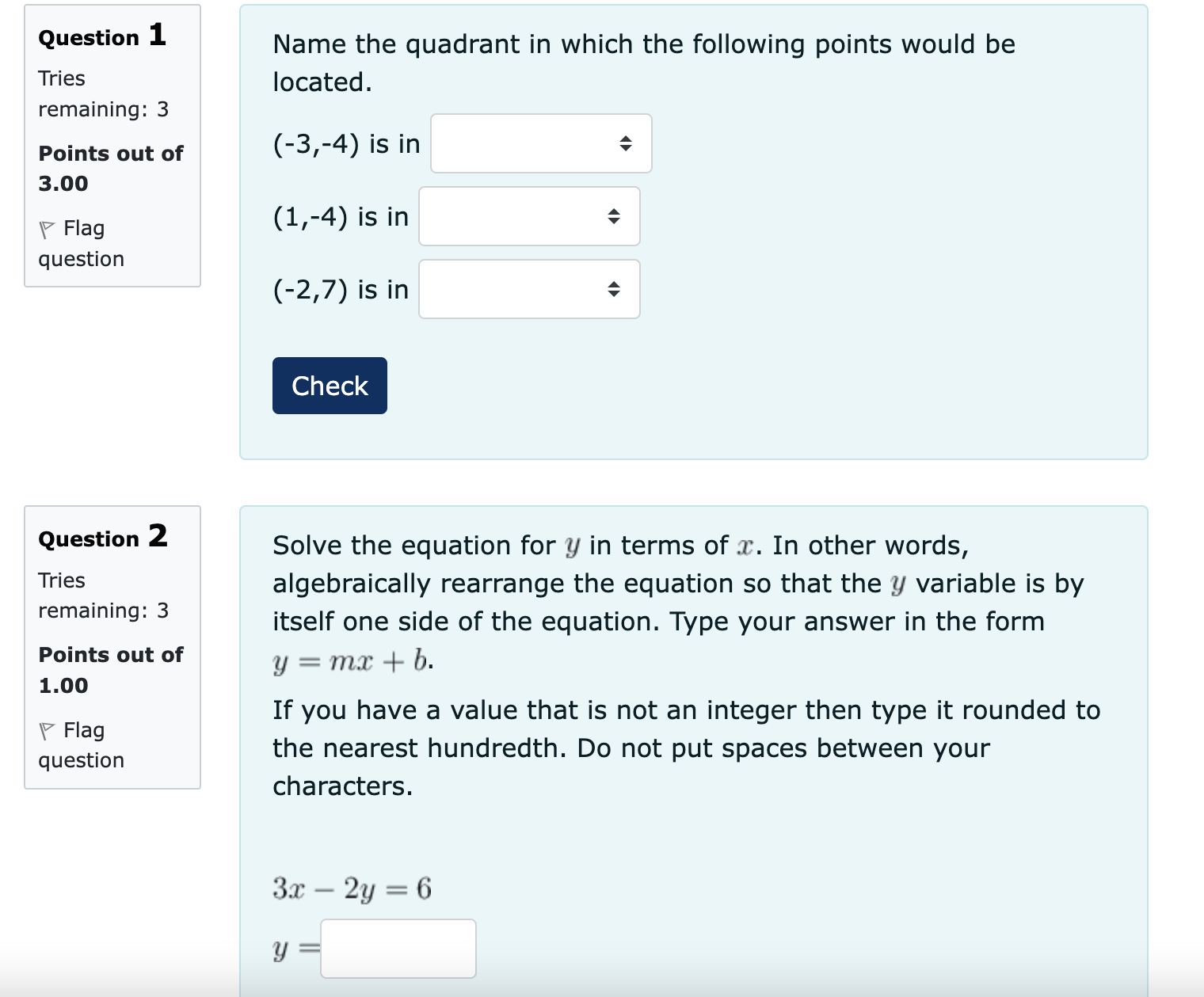Click the arrow selector on (1,-4) dropdown

(614, 216)
